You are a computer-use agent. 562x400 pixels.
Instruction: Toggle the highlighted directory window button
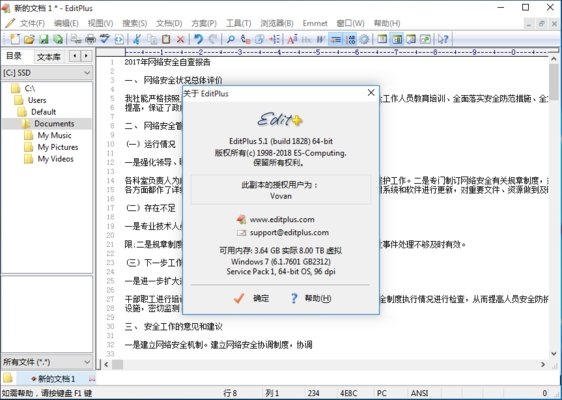[396, 39]
